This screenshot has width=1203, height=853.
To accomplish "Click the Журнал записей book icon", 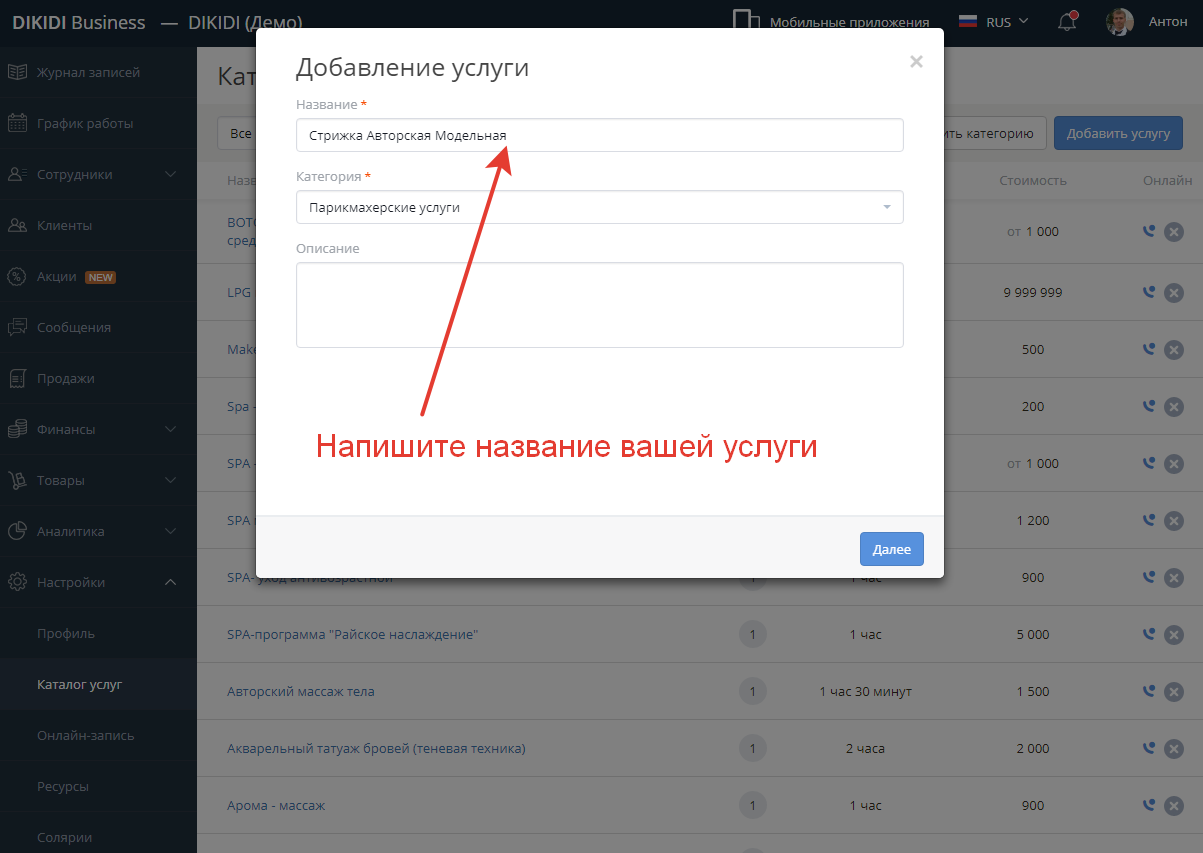I will [x=17, y=72].
